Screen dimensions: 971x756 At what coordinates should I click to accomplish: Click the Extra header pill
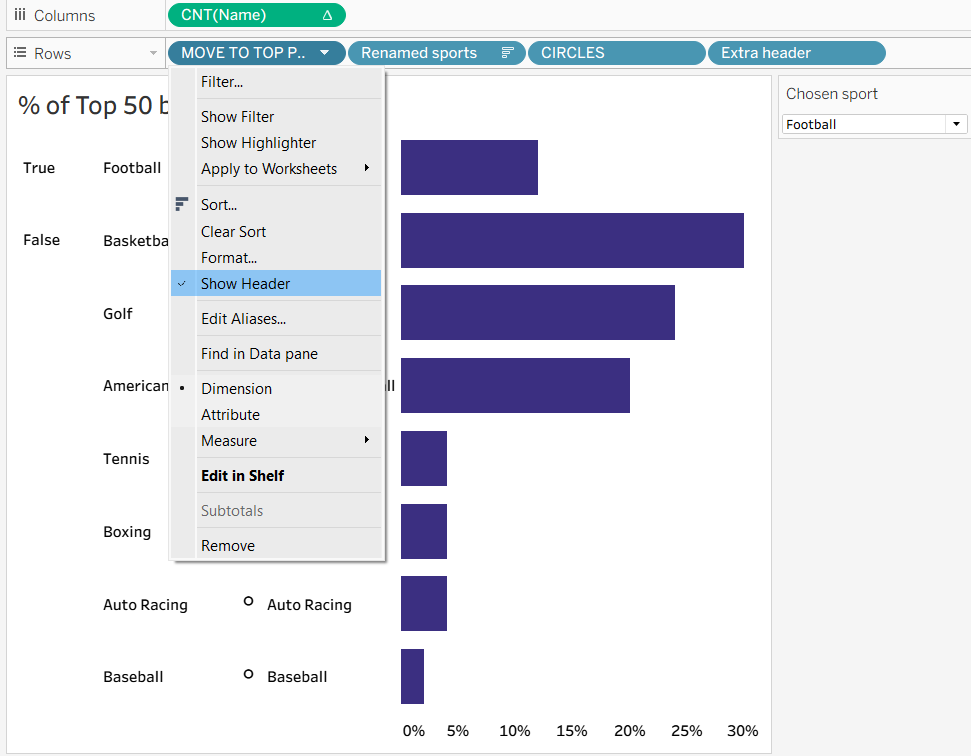coord(796,53)
